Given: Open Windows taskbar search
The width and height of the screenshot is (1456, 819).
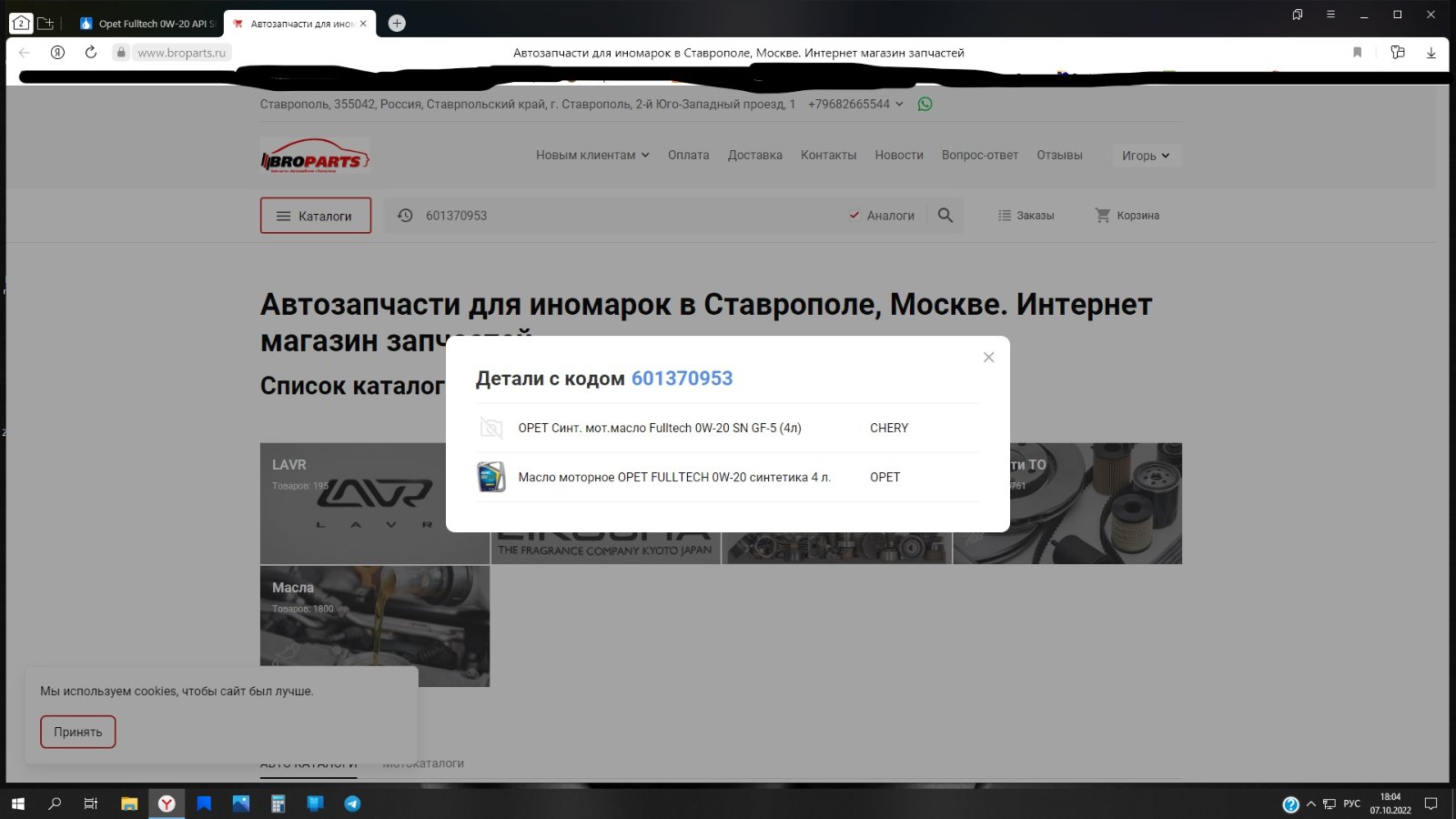Looking at the screenshot, I should (55, 804).
